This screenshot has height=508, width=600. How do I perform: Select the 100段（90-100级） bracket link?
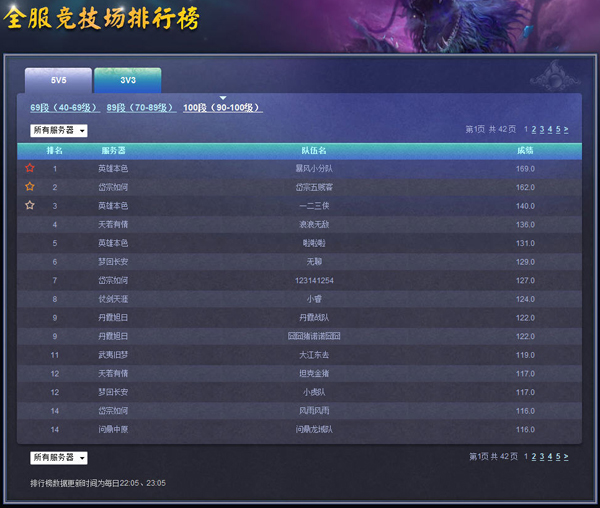tap(222, 108)
